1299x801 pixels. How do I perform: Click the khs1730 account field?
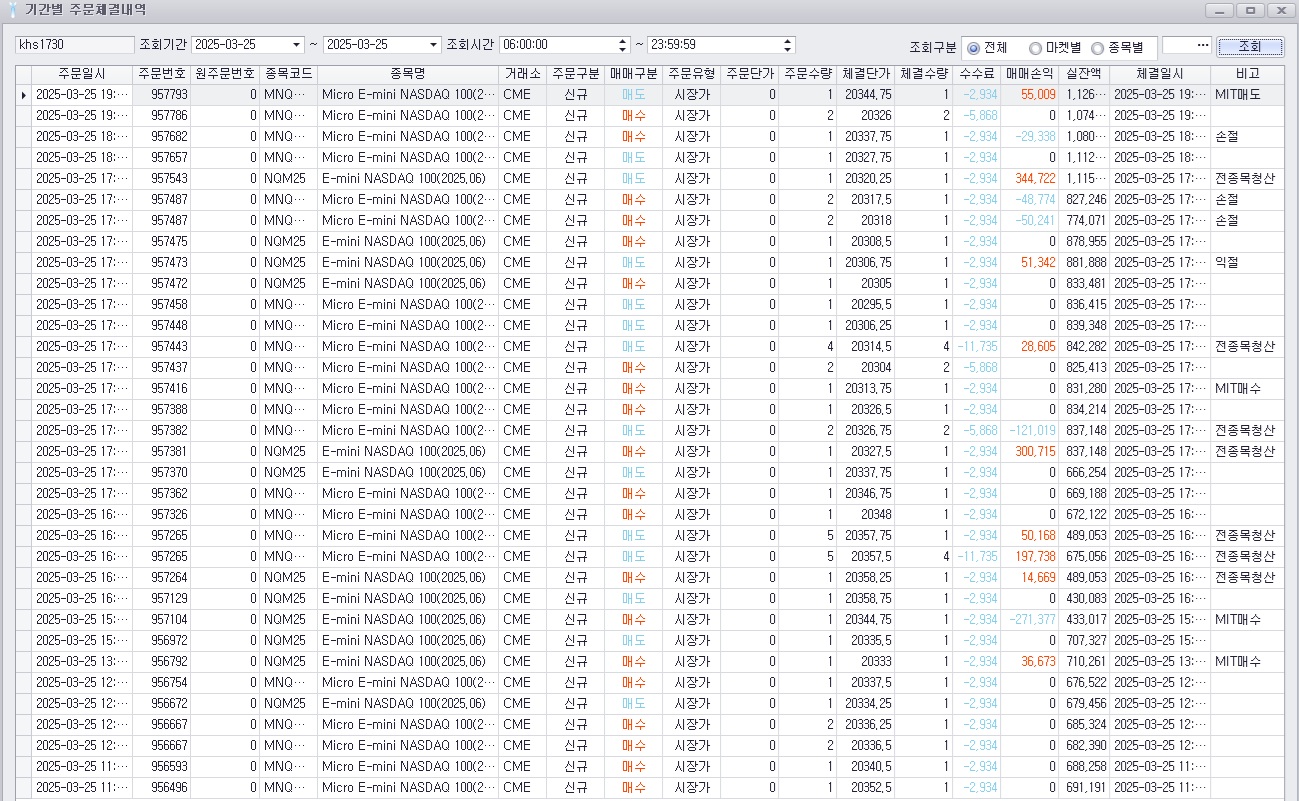[74, 45]
